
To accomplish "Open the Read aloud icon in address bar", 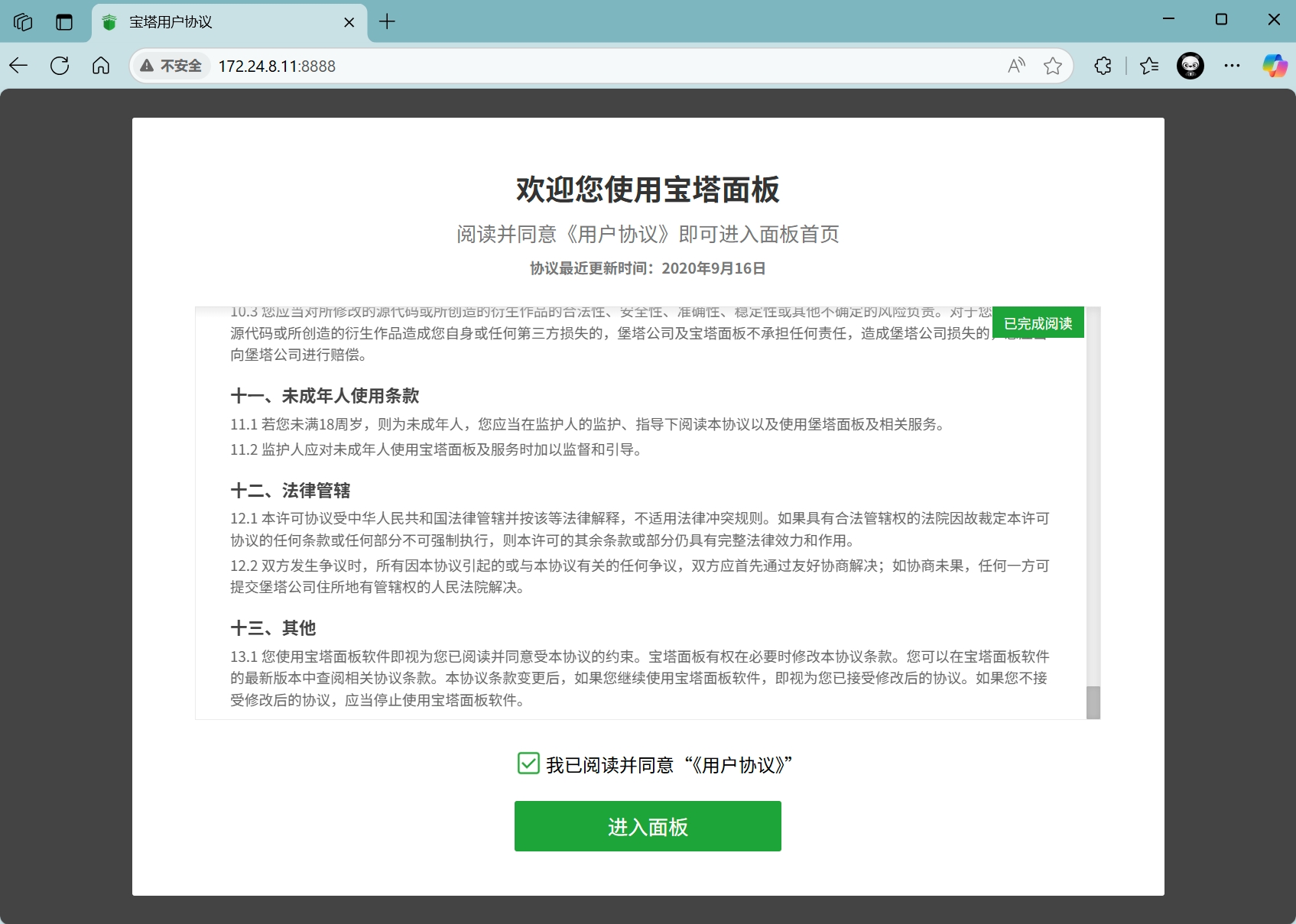I will coord(1016,66).
